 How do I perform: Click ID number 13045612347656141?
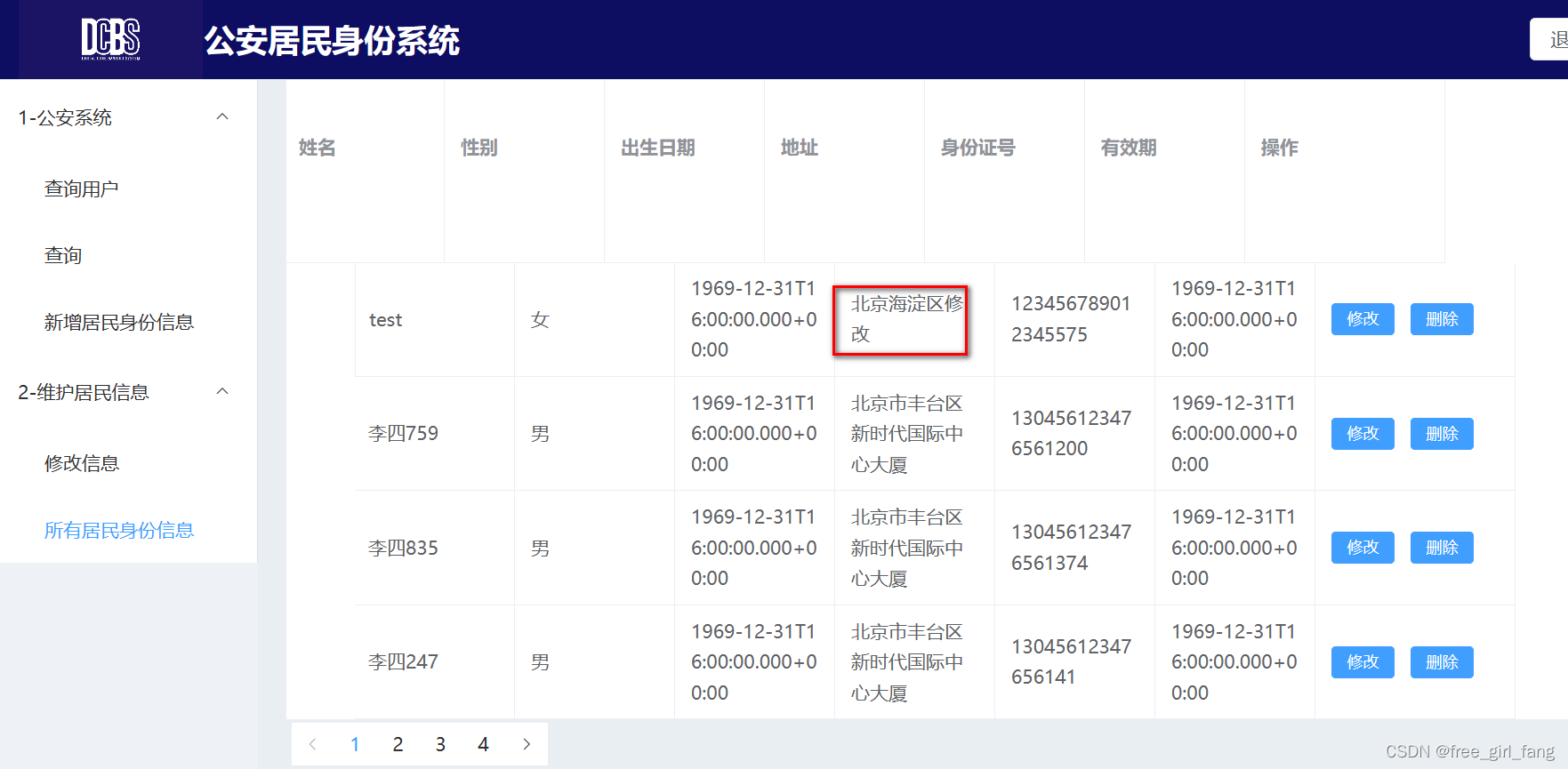(x=1071, y=662)
